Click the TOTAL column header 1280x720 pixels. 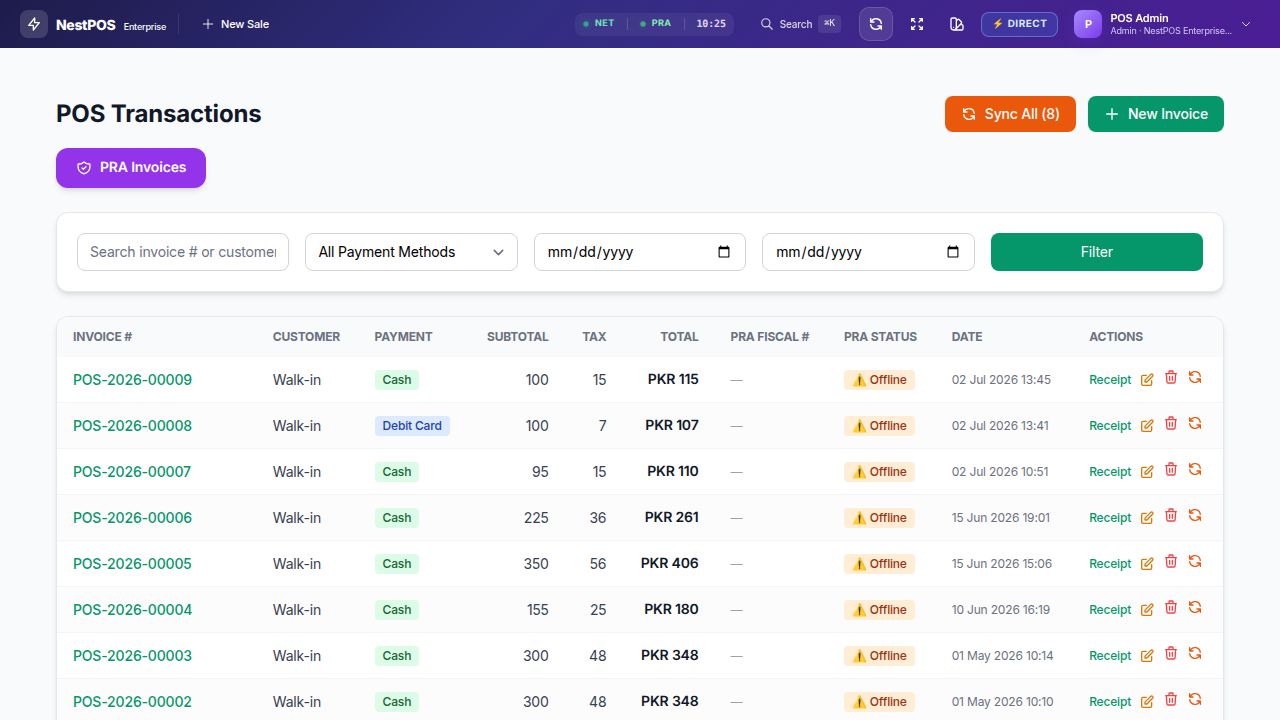coord(679,337)
